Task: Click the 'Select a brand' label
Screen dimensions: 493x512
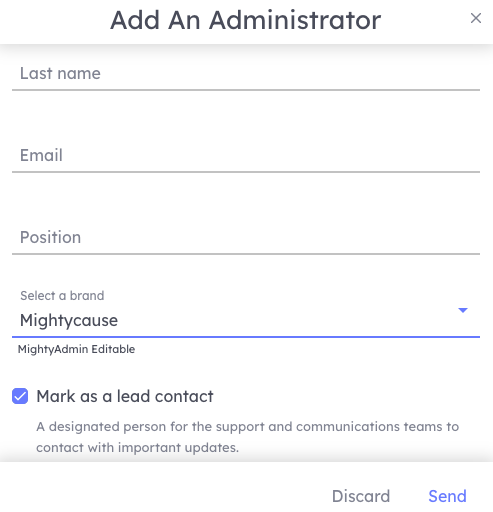Action: pos(62,296)
